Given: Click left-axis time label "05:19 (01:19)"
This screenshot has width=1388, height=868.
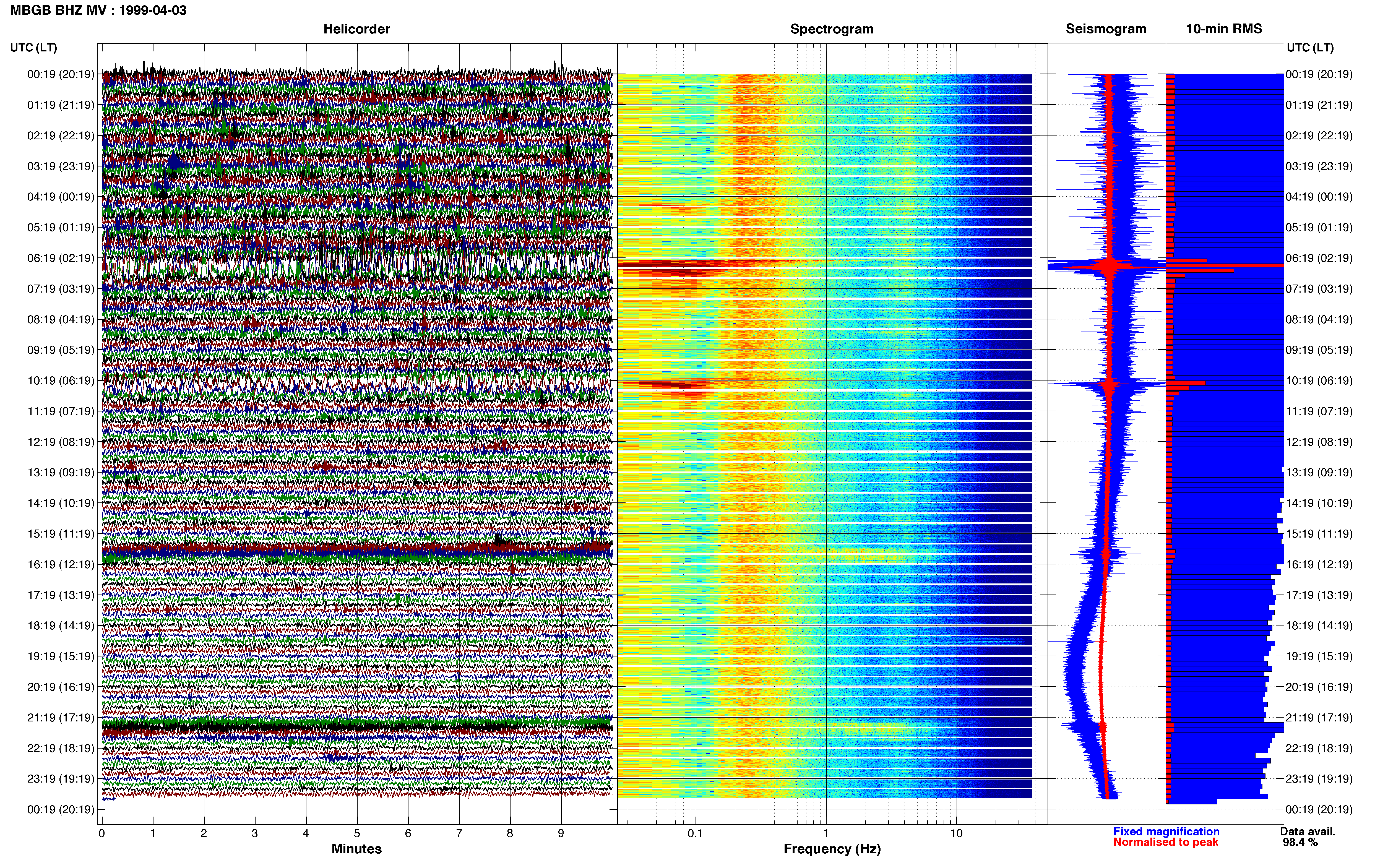Looking at the screenshot, I should pos(61,227).
